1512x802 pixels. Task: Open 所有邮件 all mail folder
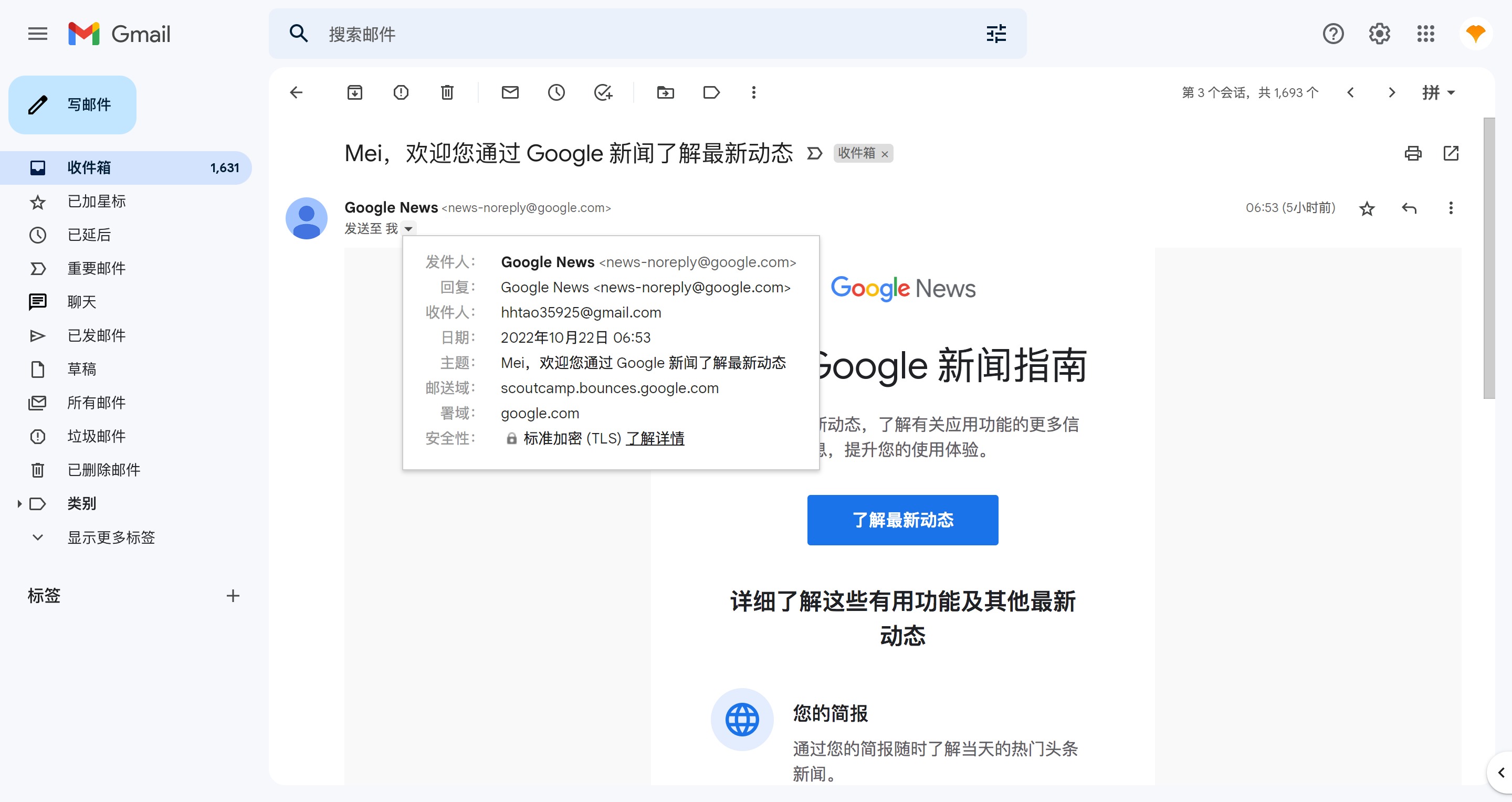125,402
